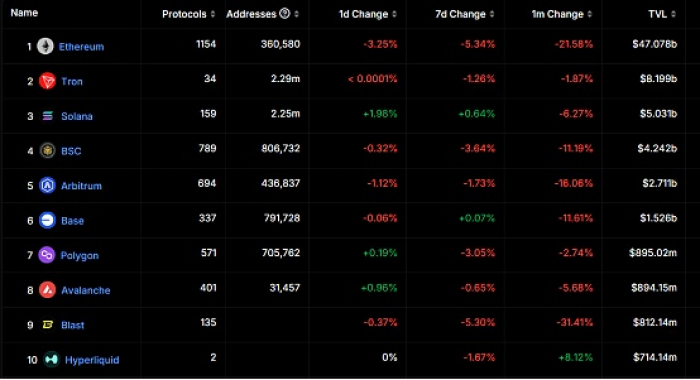The height and width of the screenshot is (380, 700).
Task: Sort the chains by TVL column
Action: 662,14
